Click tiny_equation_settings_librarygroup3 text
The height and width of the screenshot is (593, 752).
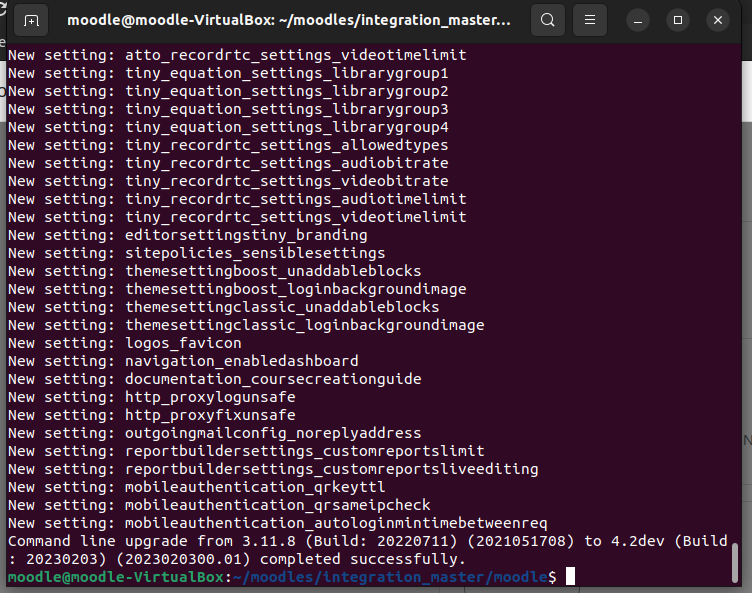[x=286, y=109]
